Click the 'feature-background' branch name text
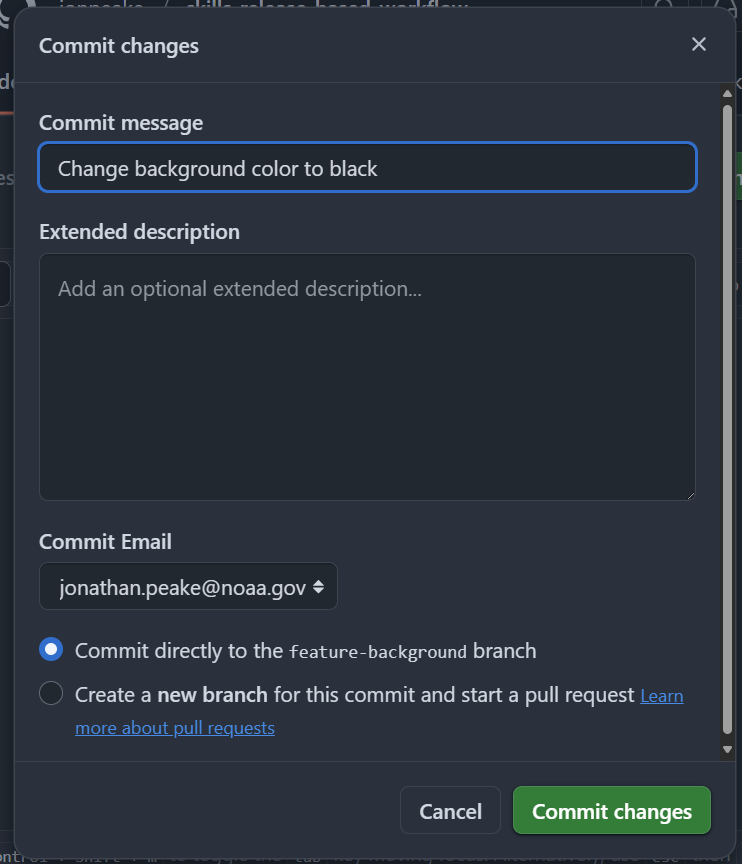 click(x=378, y=652)
